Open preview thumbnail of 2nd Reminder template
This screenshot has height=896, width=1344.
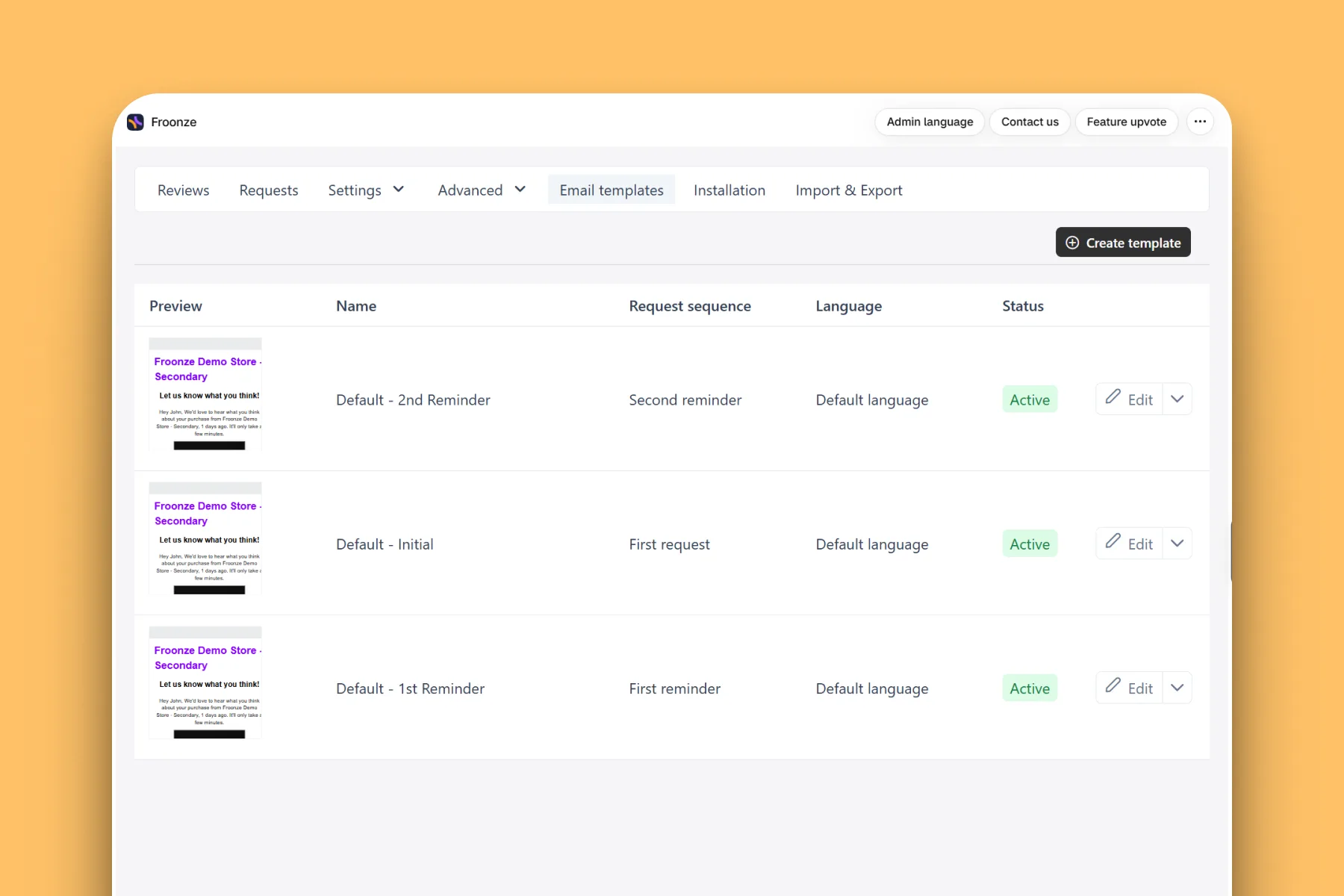pyautogui.click(x=205, y=394)
